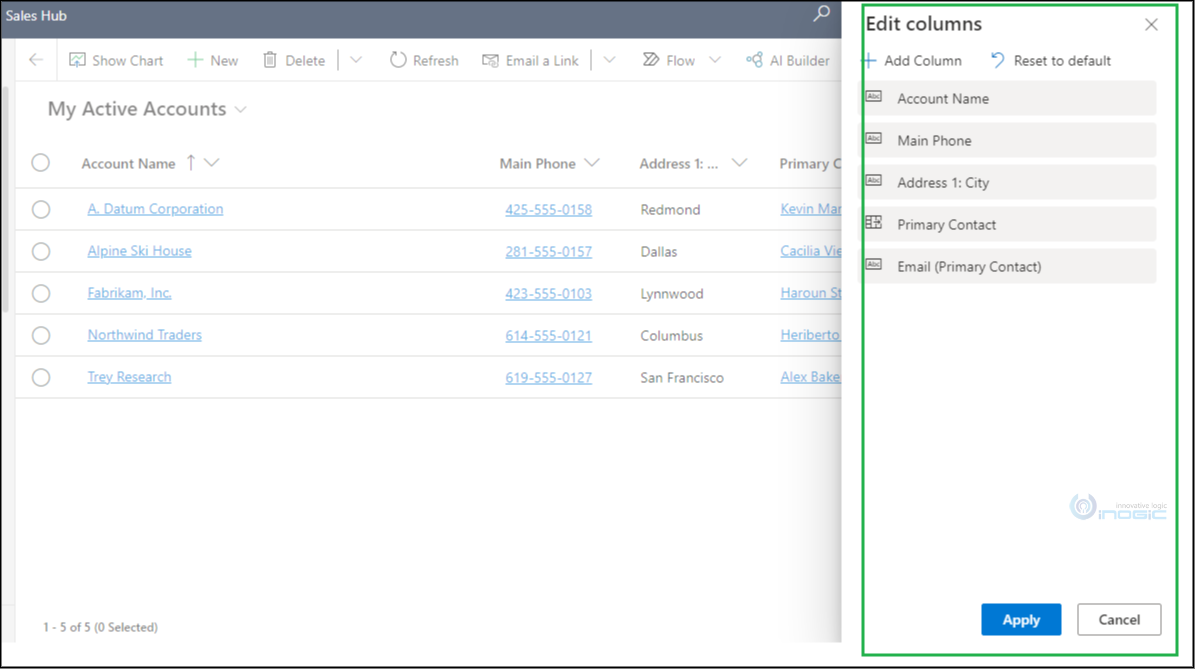Click the lookup icon for Primary Contact
The height and width of the screenshot is (669, 1195).
[874, 222]
